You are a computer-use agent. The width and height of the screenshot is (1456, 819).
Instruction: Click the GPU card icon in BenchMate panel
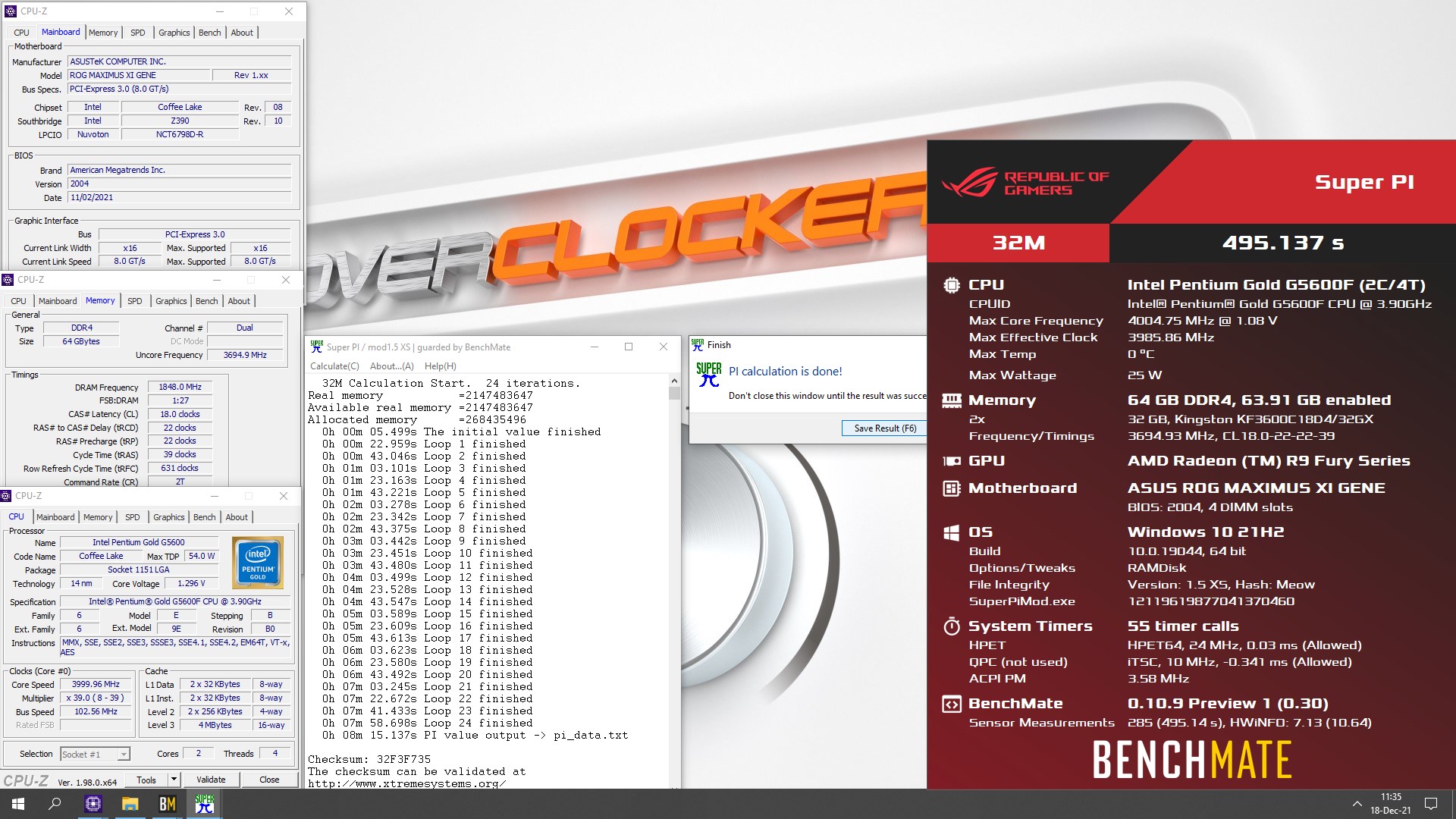click(x=951, y=461)
